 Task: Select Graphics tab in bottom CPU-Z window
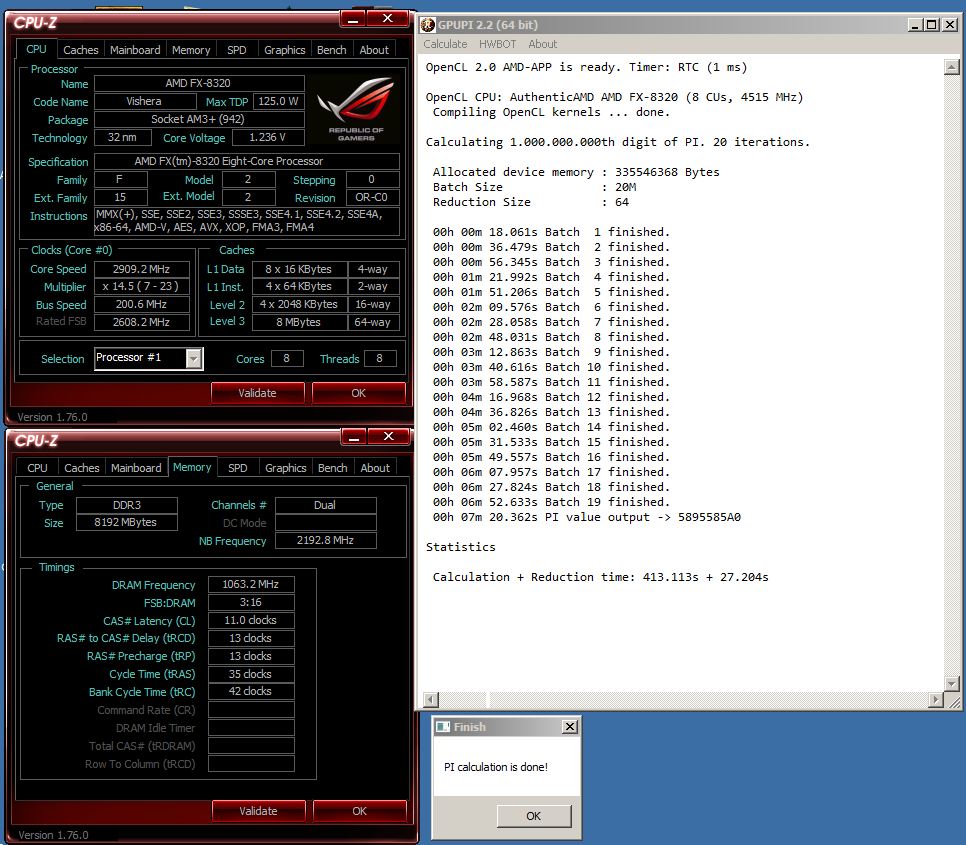(286, 468)
